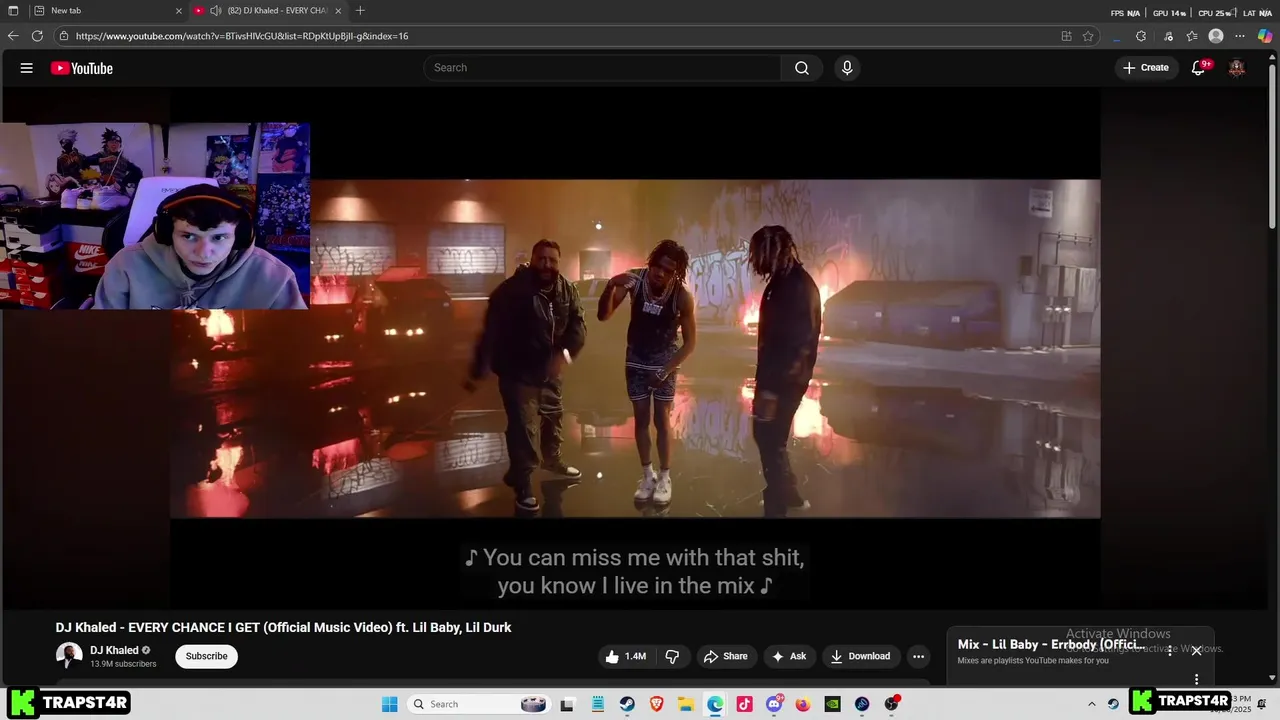Close the New tab
This screenshot has height=720, width=1280.
click(x=179, y=11)
